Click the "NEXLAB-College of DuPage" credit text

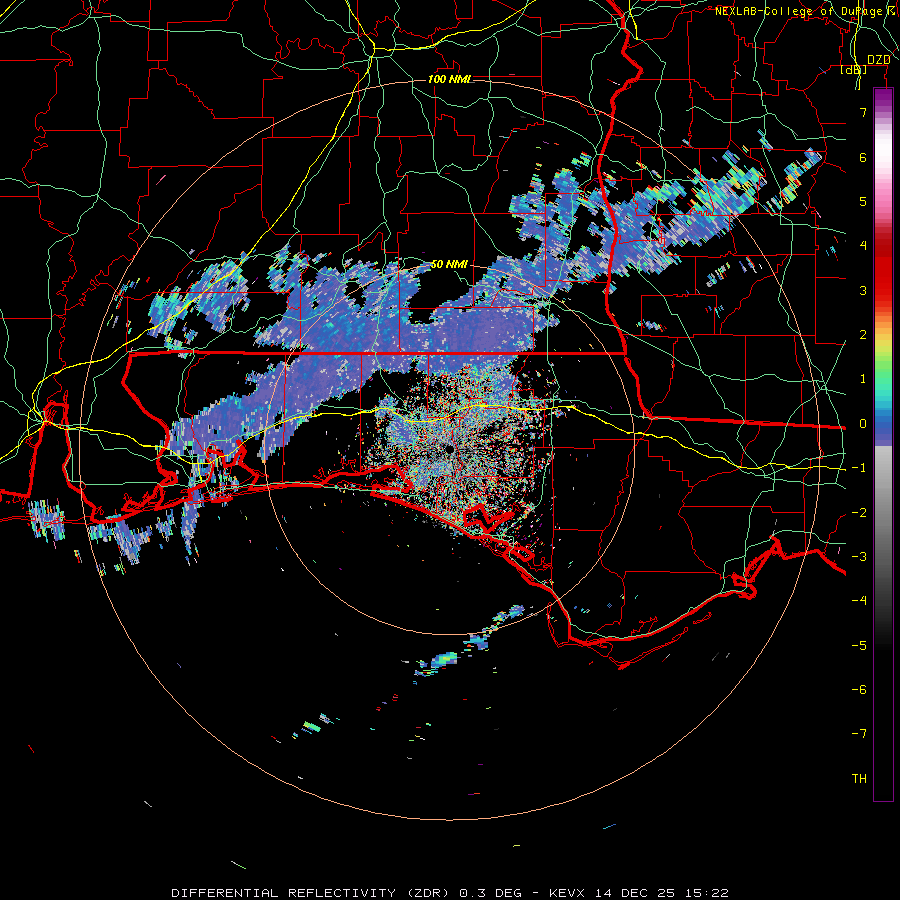coord(798,11)
